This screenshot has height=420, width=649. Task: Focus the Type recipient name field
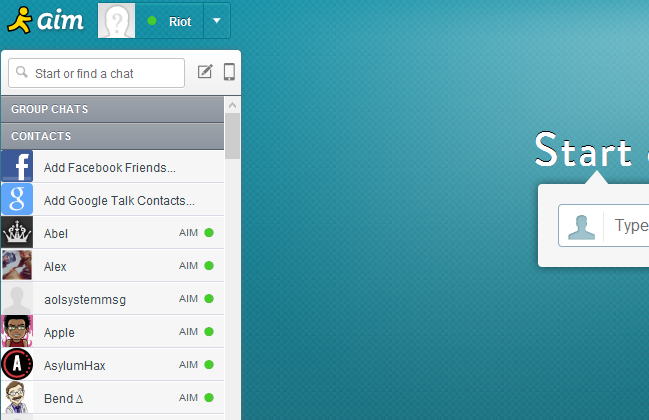(603, 226)
